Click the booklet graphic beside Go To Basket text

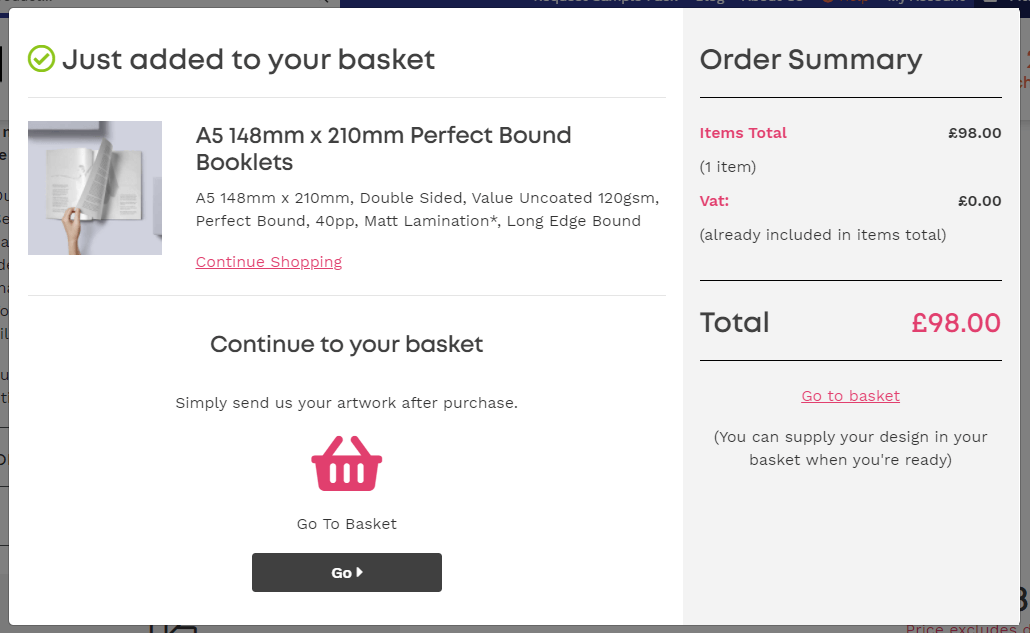point(346,463)
